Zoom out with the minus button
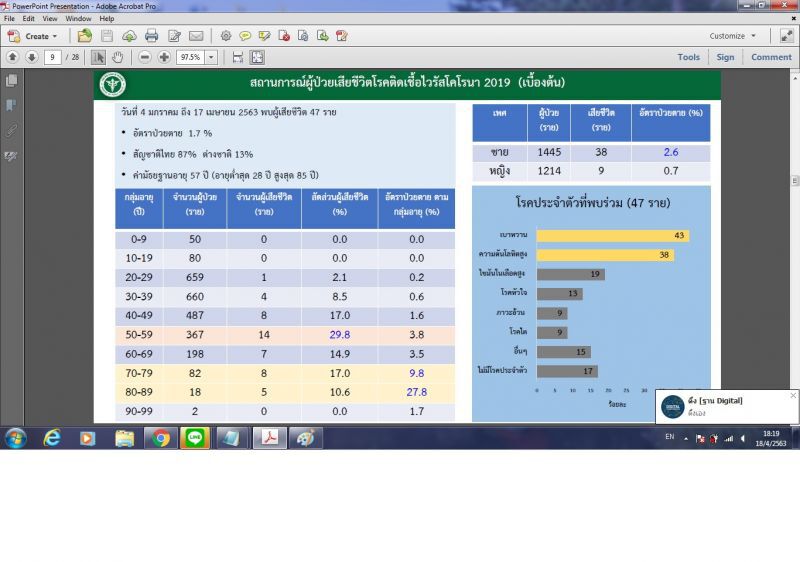This screenshot has height=562, width=800. (x=145, y=57)
